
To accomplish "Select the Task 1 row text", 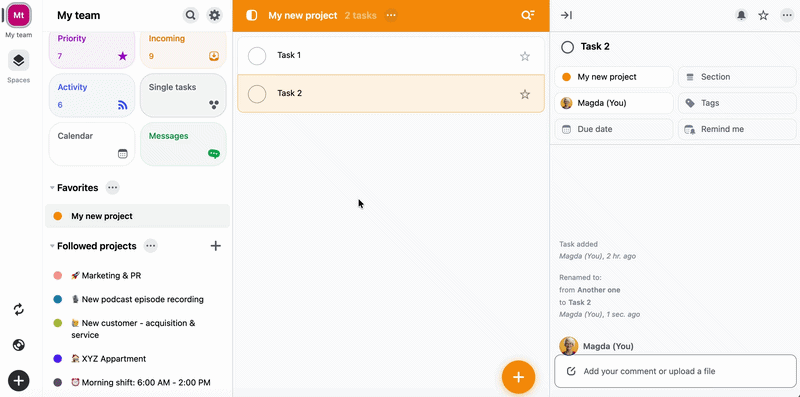I will coord(289,55).
